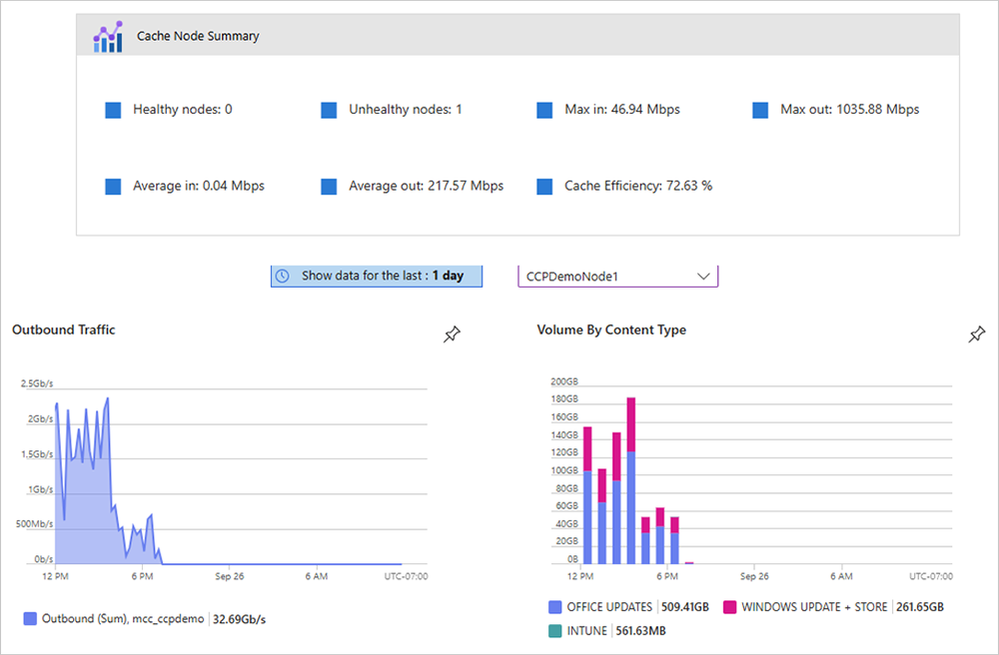Click the 561.63MB legend value

coord(641,631)
